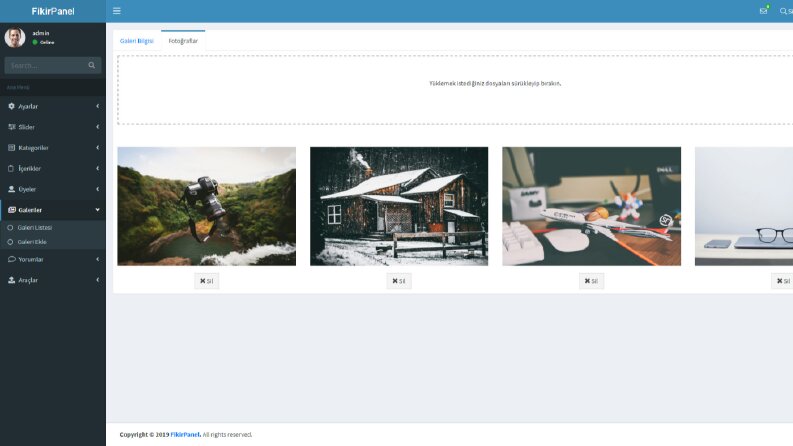The width and height of the screenshot is (793, 446).
Task: Click into the sidebar Search field
Action: [45, 65]
